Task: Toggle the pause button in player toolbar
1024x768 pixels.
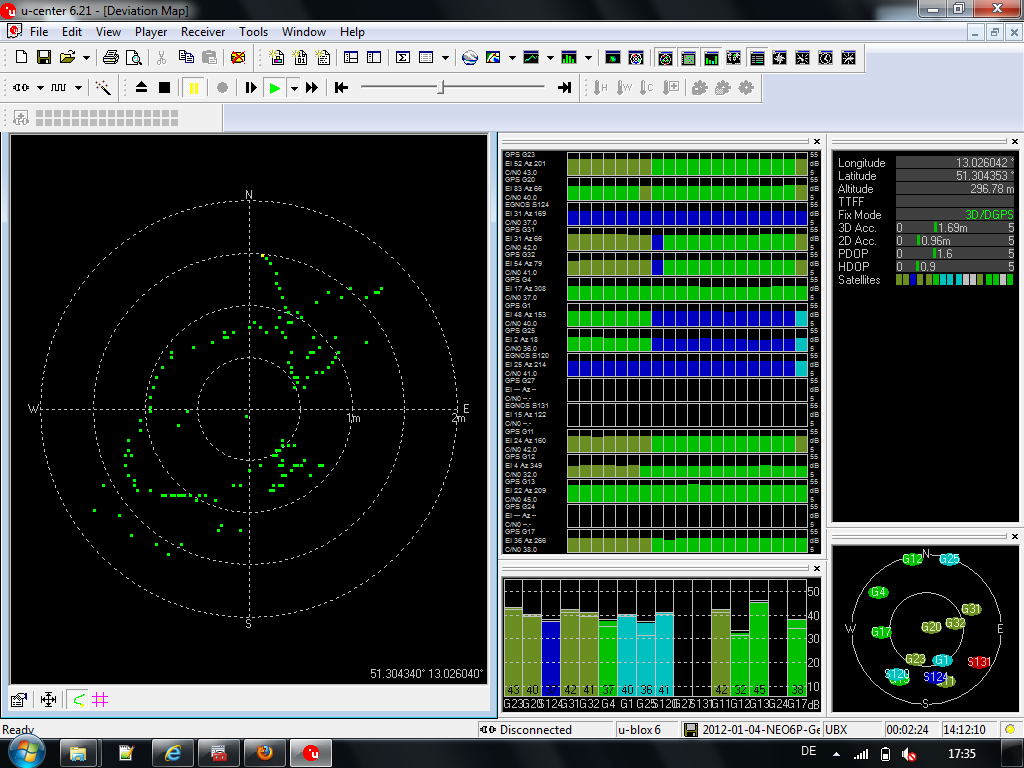Action: pyautogui.click(x=193, y=88)
